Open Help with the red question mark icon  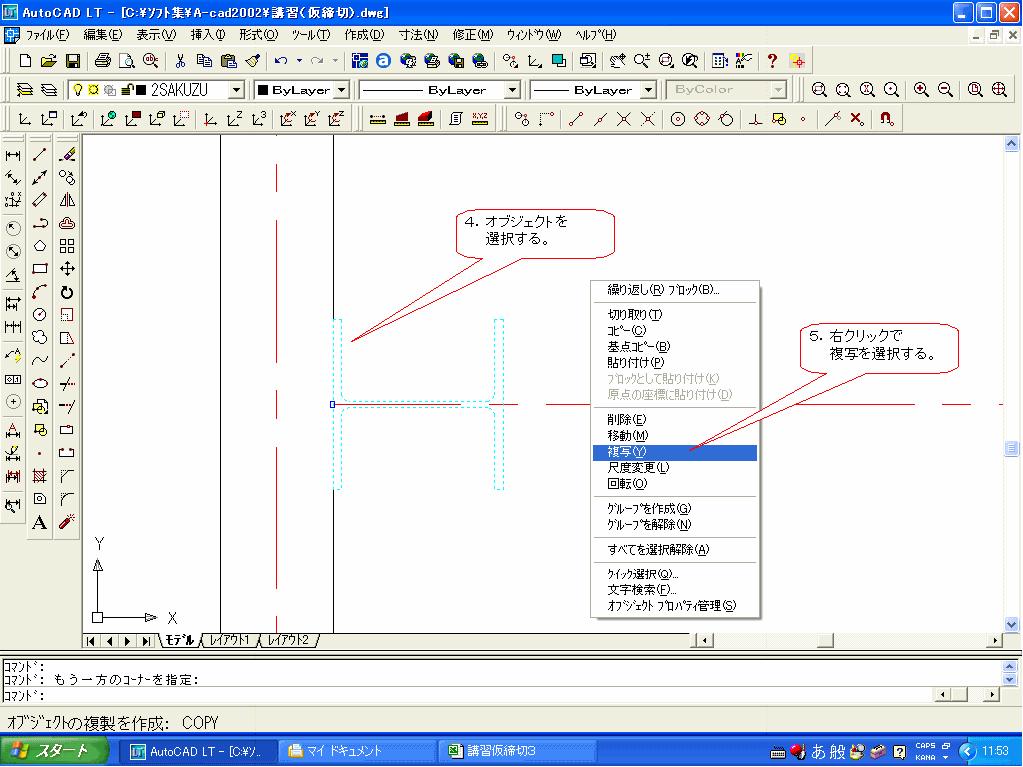click(772, 61)
